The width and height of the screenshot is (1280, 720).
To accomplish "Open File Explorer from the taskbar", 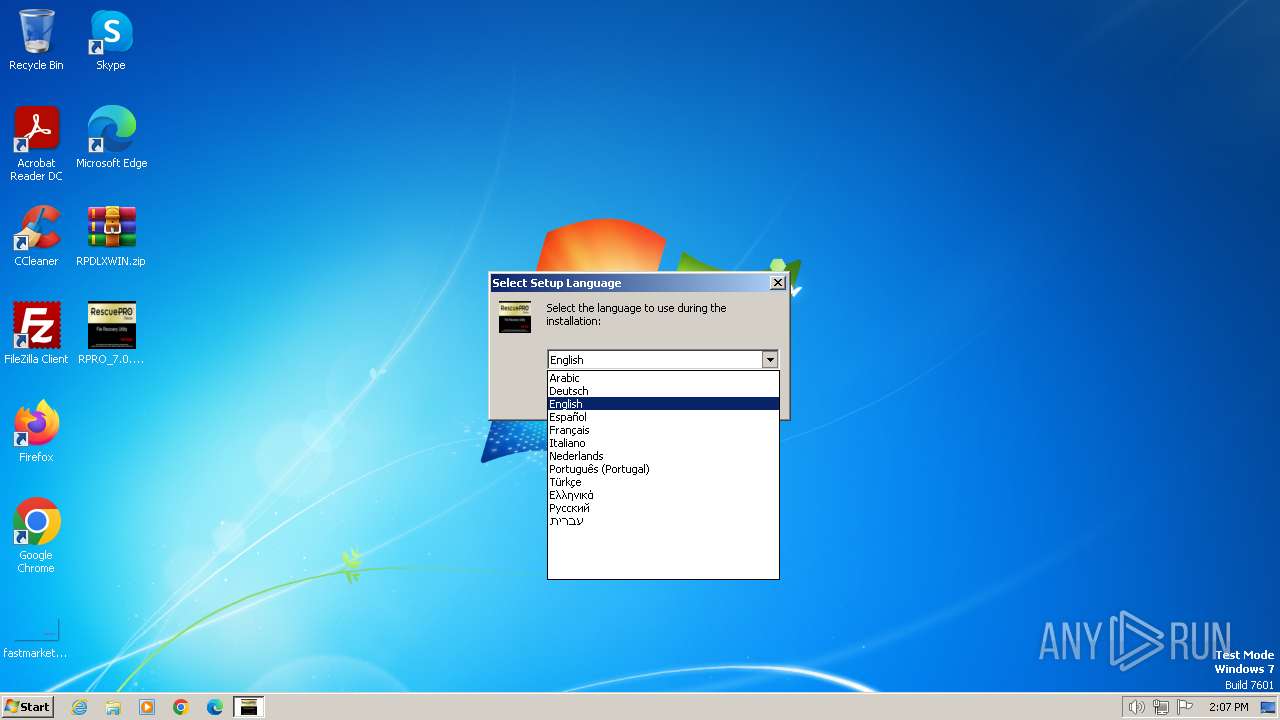I will pyautogui.click(x=113, y=707).
